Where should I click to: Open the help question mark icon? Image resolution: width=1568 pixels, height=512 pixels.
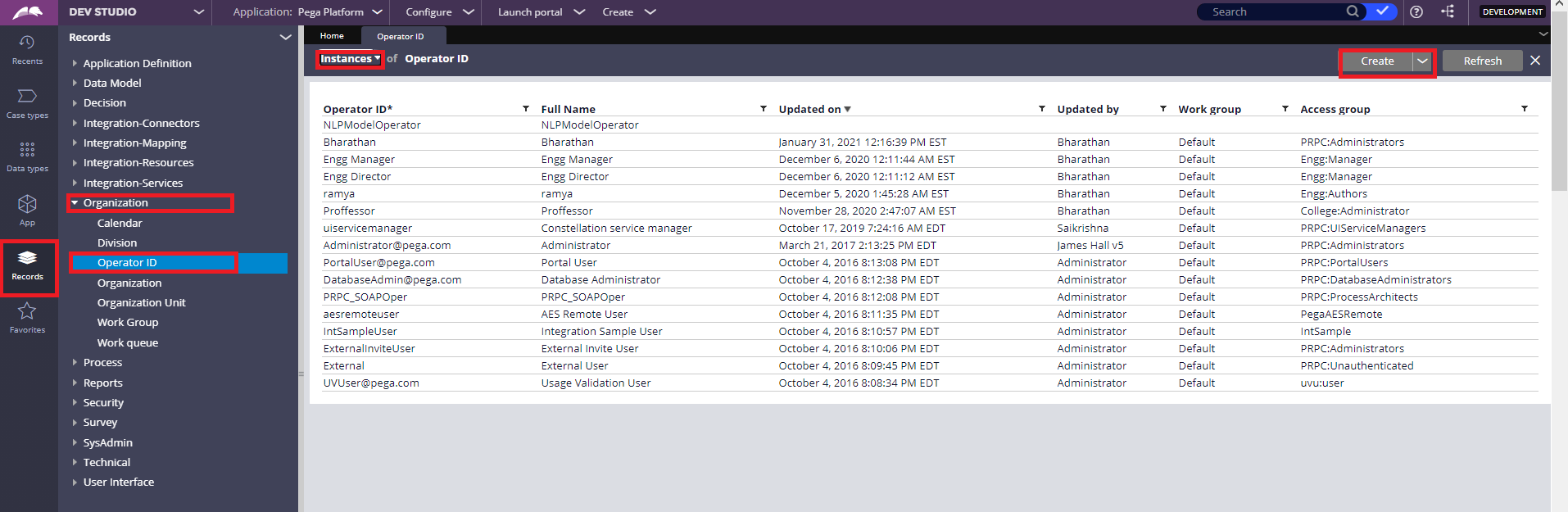1416,11
